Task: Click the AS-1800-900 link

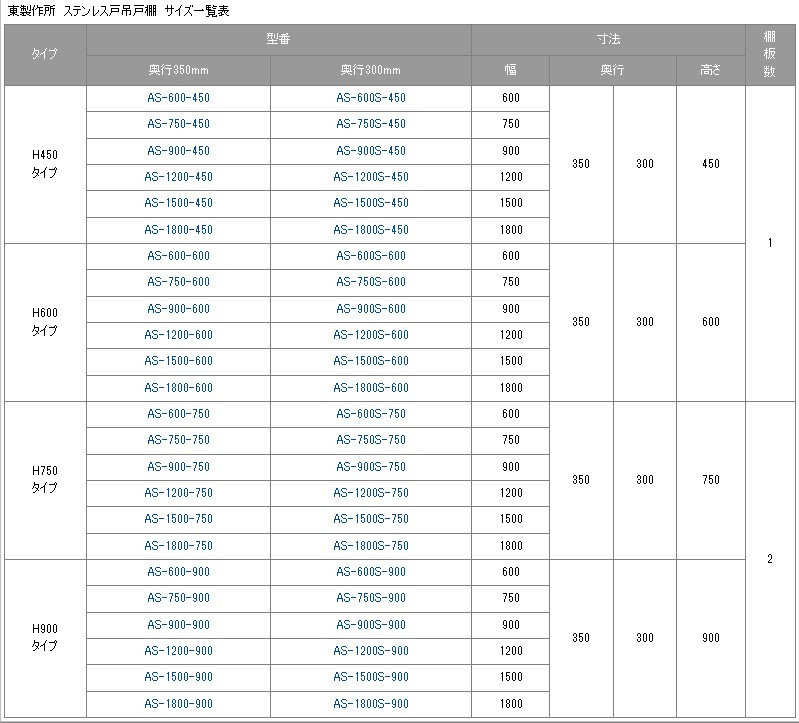Action: pos(178,704)
